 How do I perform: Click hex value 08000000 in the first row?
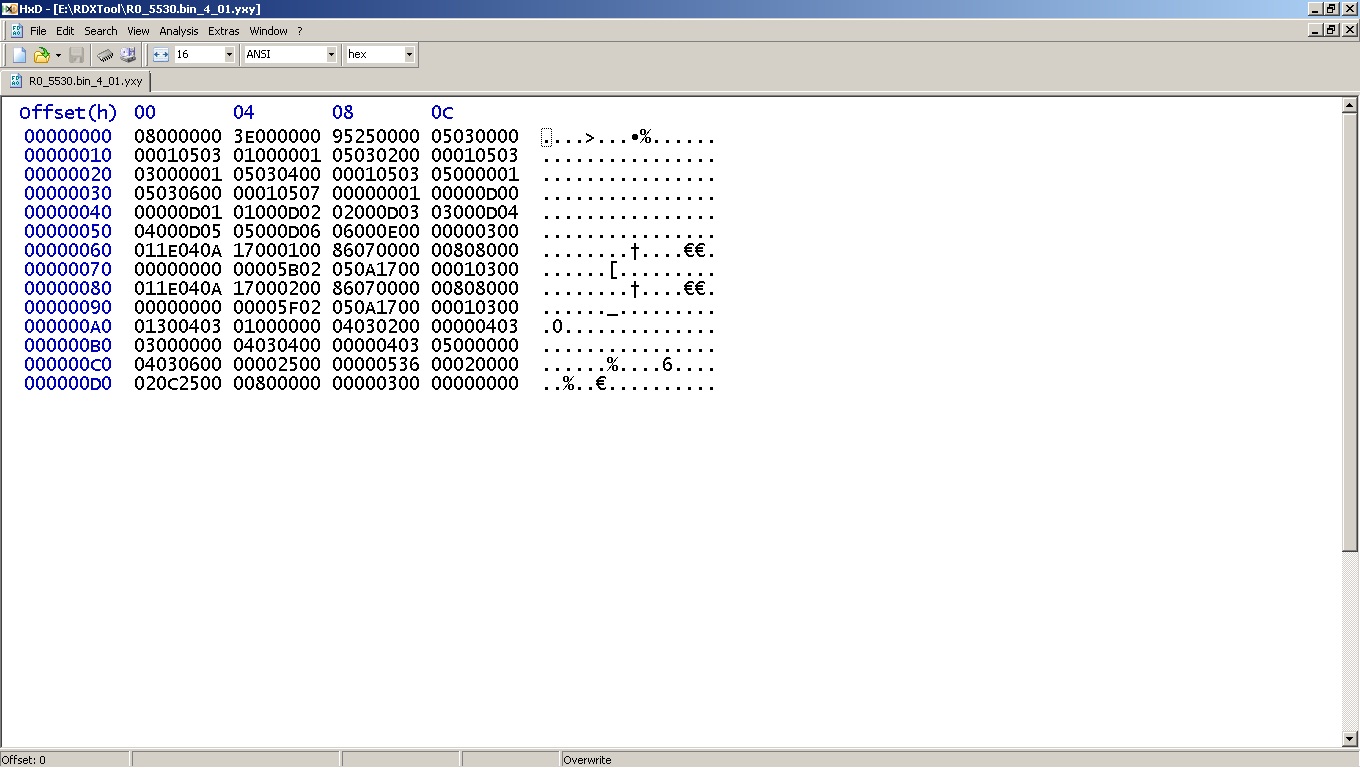(x=178, y=136)
